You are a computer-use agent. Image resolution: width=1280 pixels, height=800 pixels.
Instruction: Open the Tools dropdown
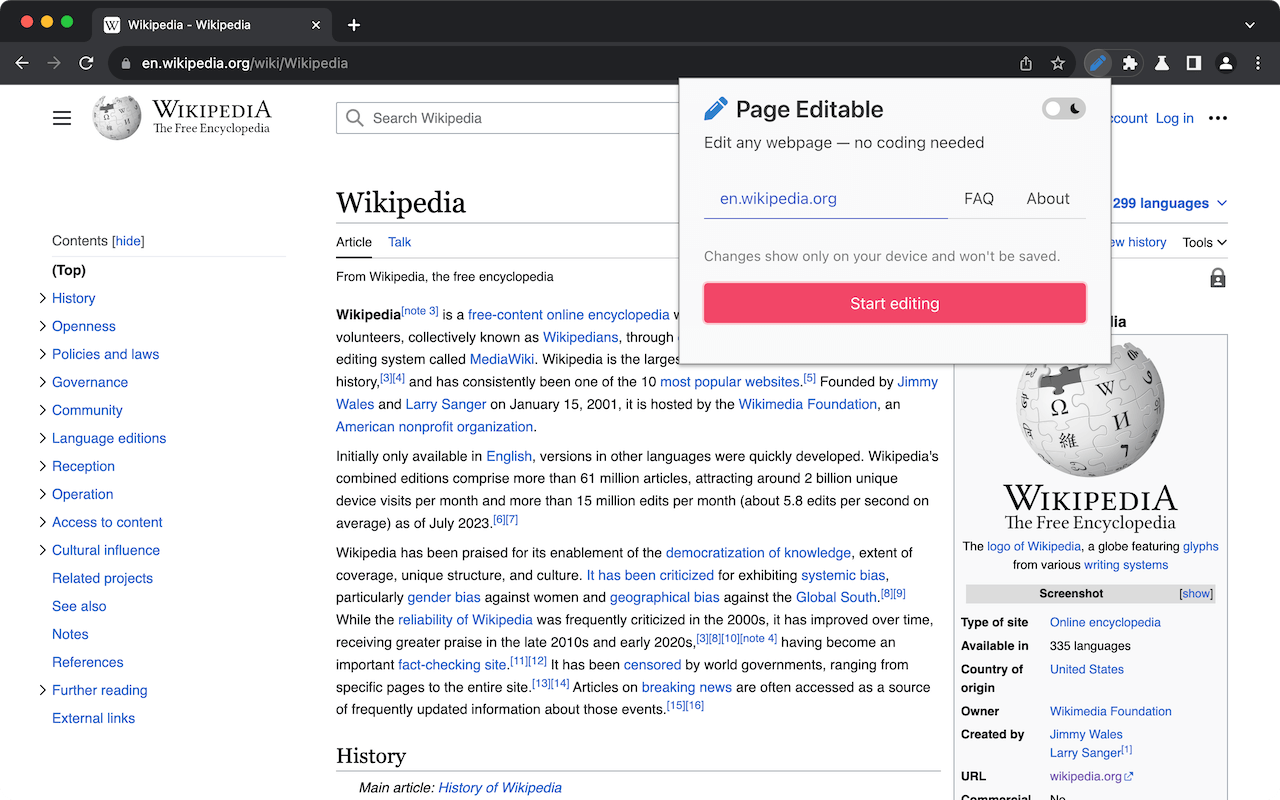(x=1203, y=242)
